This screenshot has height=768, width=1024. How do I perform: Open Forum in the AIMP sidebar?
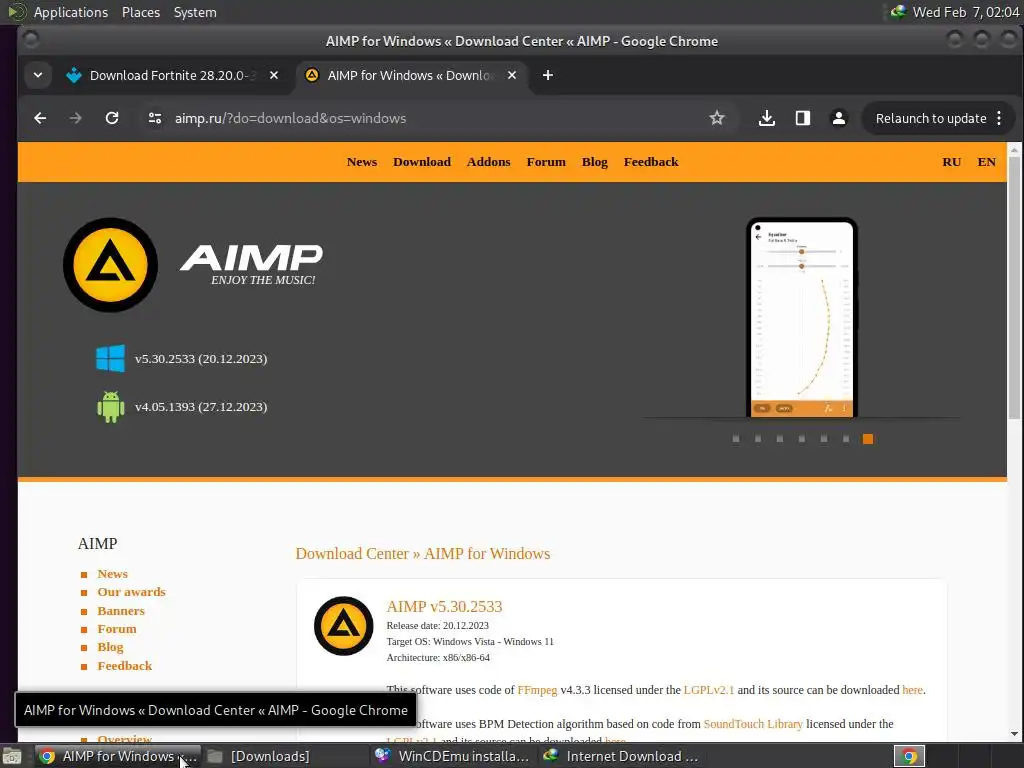[117, 630]
